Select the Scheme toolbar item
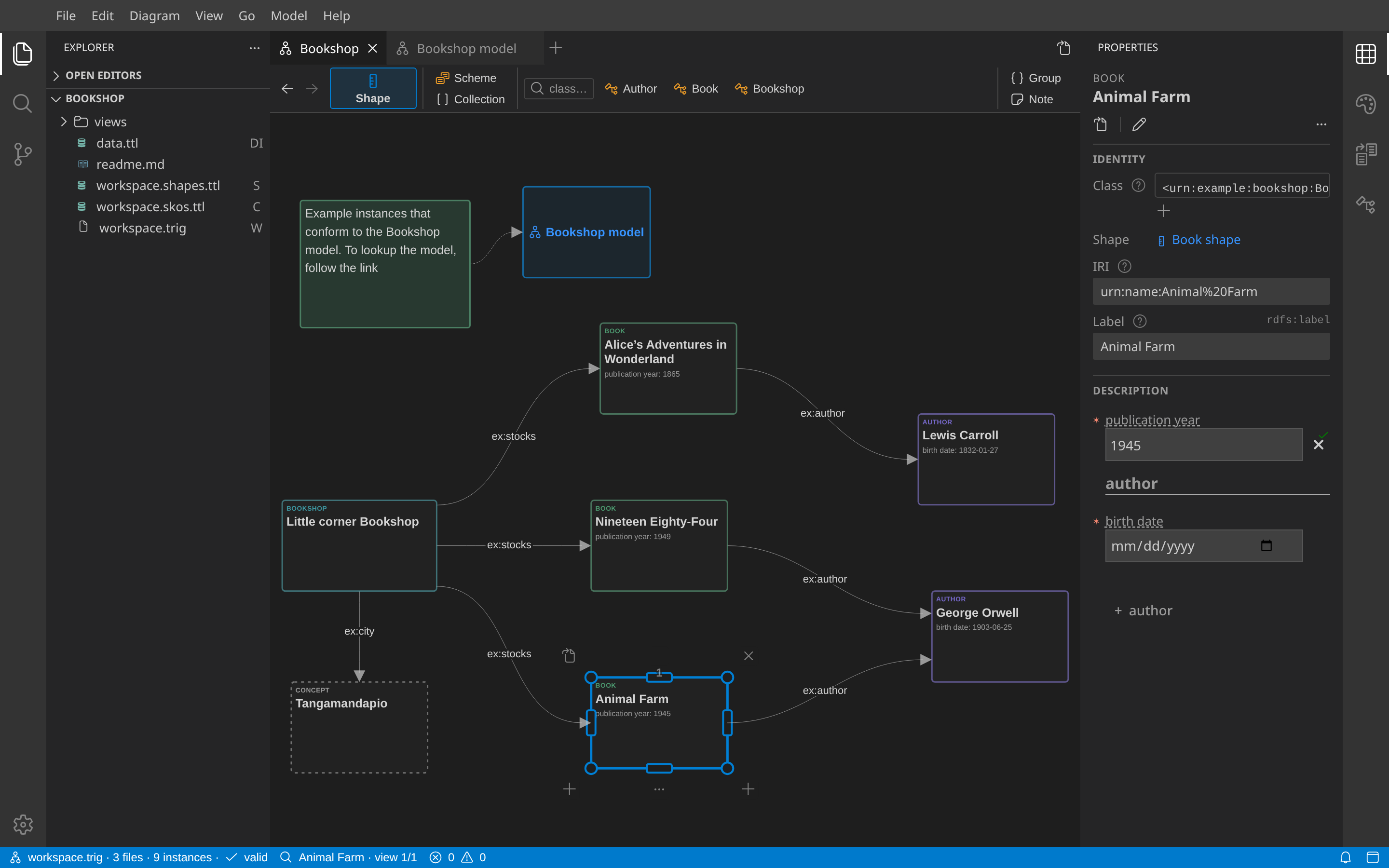Viewport: 1389px width, 868px height. 466,78
